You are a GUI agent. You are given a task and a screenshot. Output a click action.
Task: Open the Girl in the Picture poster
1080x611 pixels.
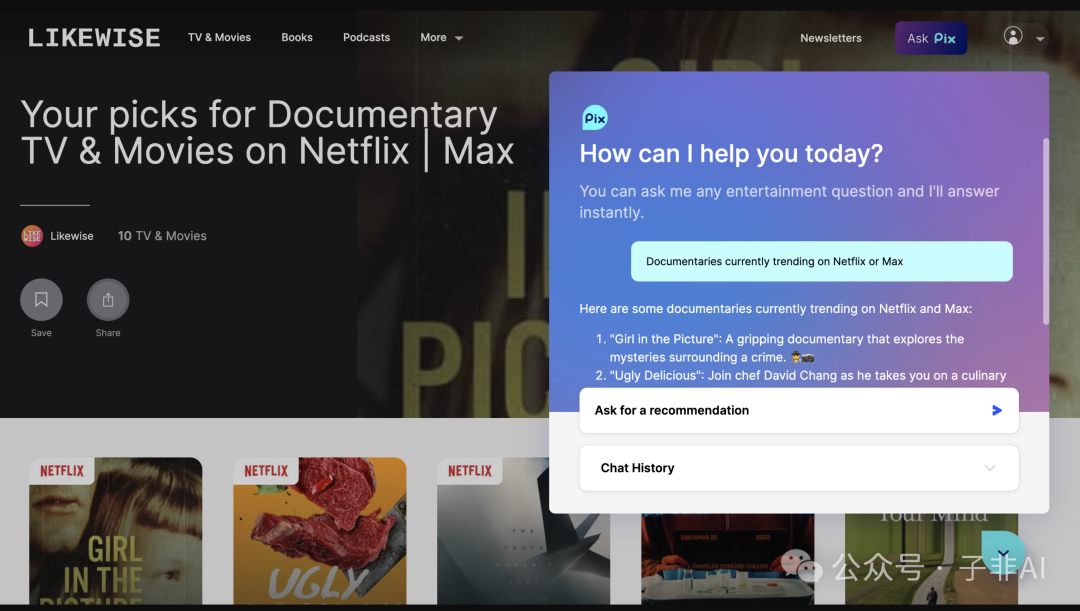tap(116, 531)
